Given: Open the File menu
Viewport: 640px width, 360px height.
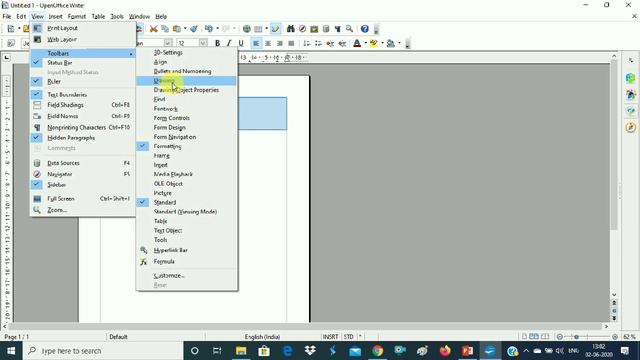Looking at the screenshot, I should (7, 16).
